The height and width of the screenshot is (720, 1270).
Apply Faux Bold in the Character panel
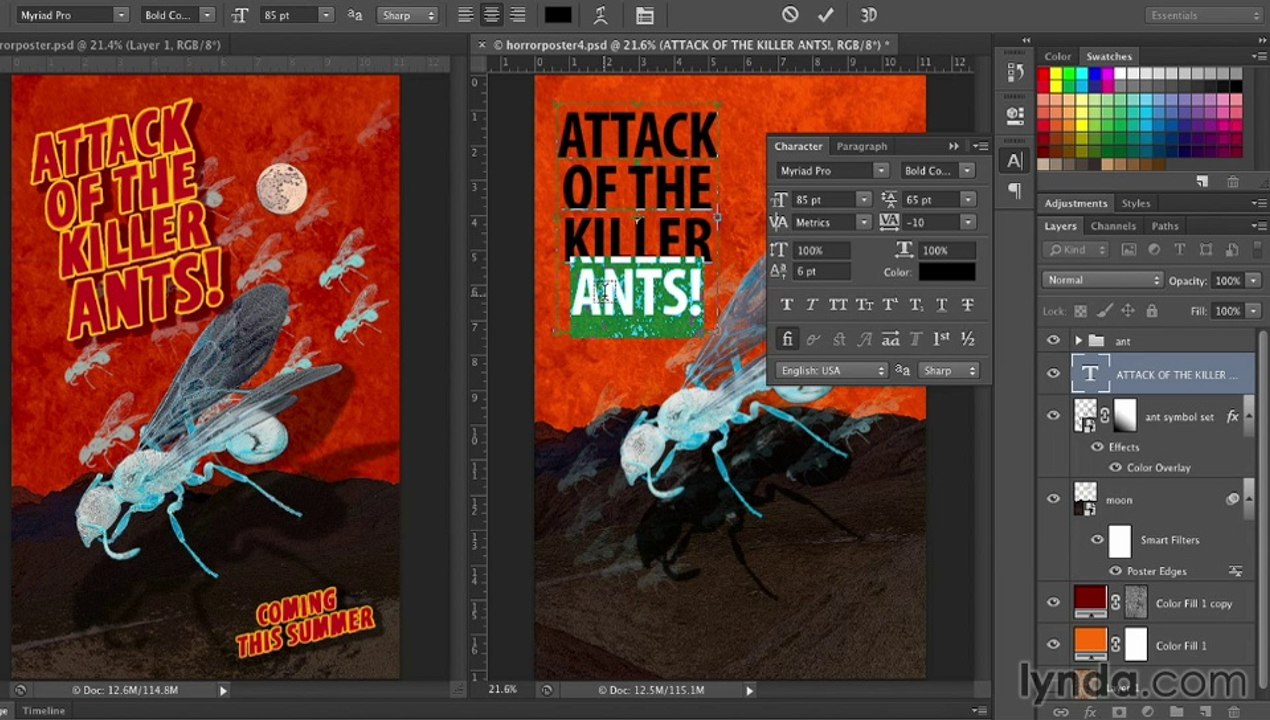pyautogui.click(x=786, y=305)
